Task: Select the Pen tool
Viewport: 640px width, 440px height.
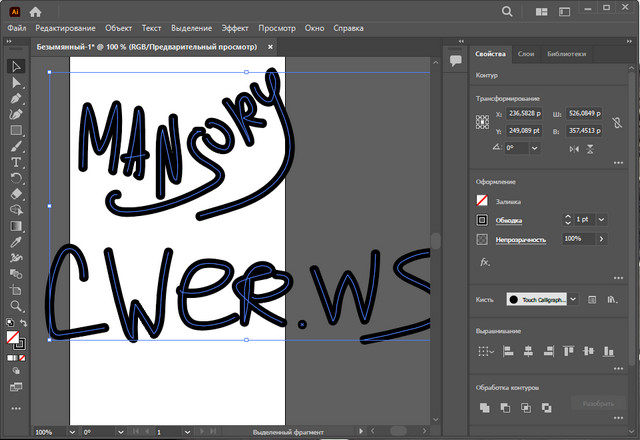Action: tap(16, 98)
